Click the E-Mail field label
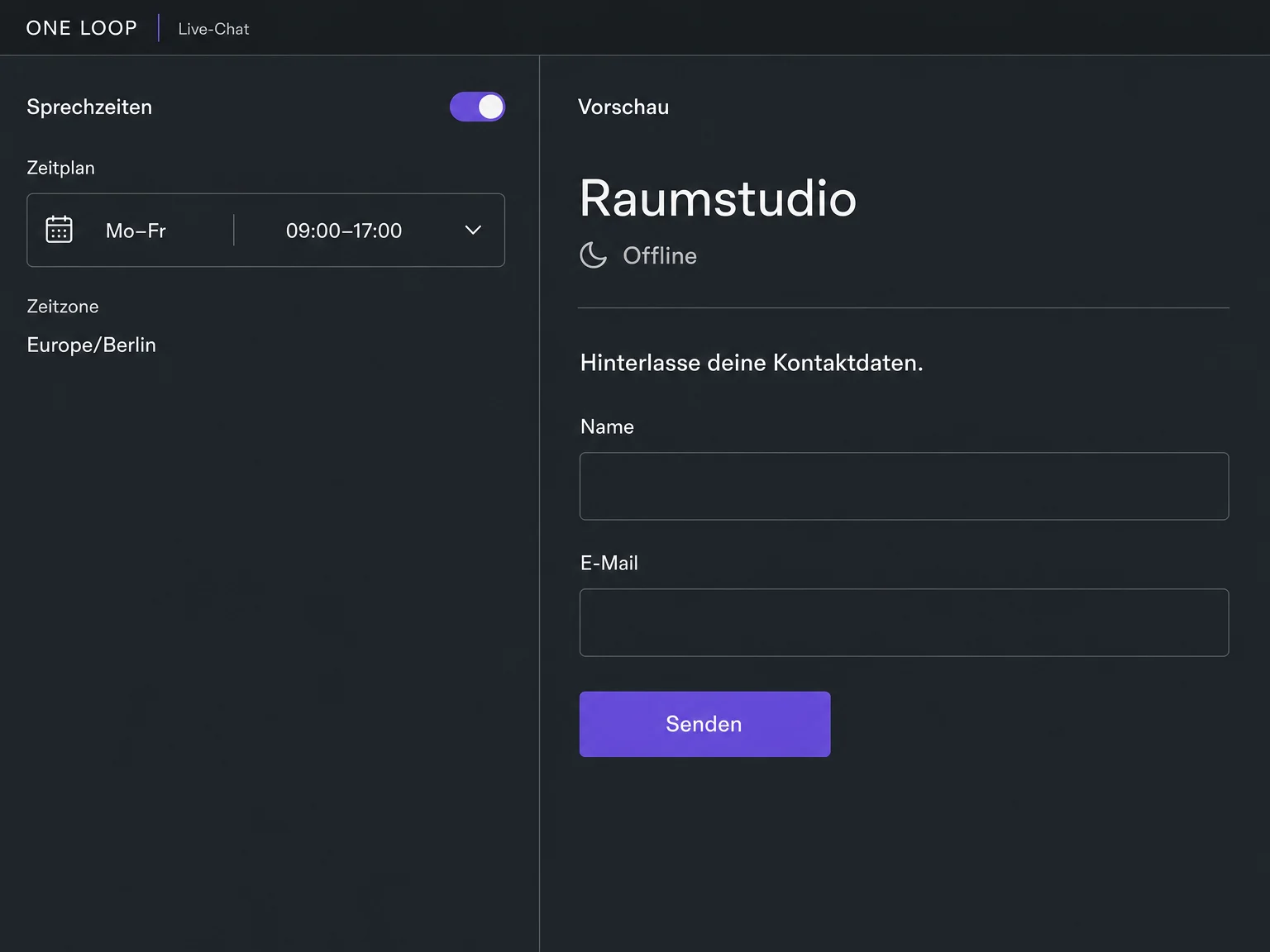The height and width of the screenshot is (952, 1270). (609, 563)
